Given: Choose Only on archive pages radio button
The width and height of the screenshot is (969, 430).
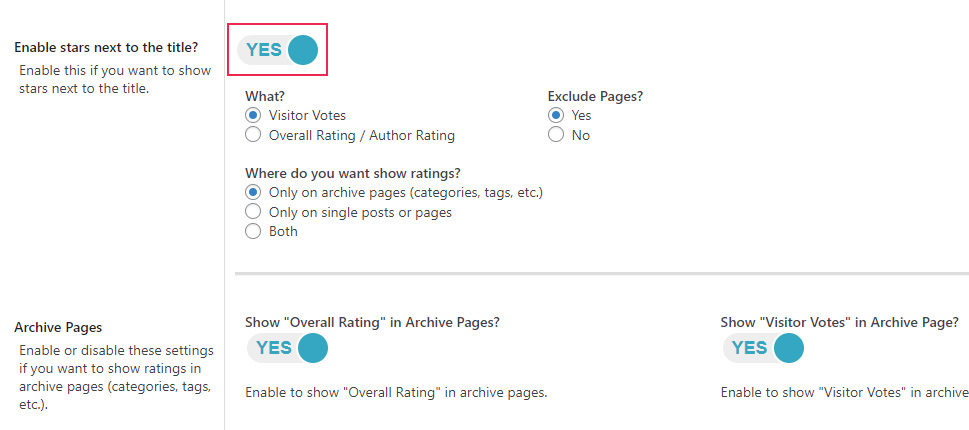Looking at the screenshot, I should coord(253,192).
